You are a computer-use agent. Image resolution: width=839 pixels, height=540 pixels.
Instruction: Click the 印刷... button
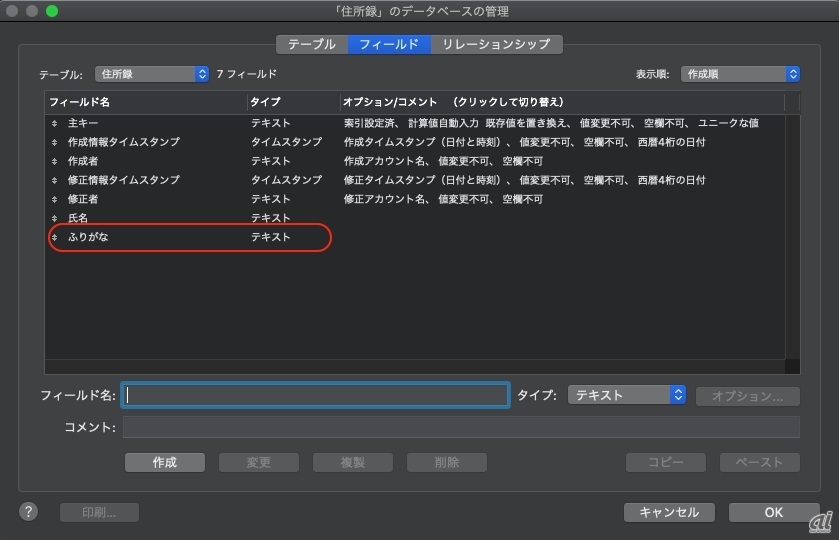coord(100,512)
